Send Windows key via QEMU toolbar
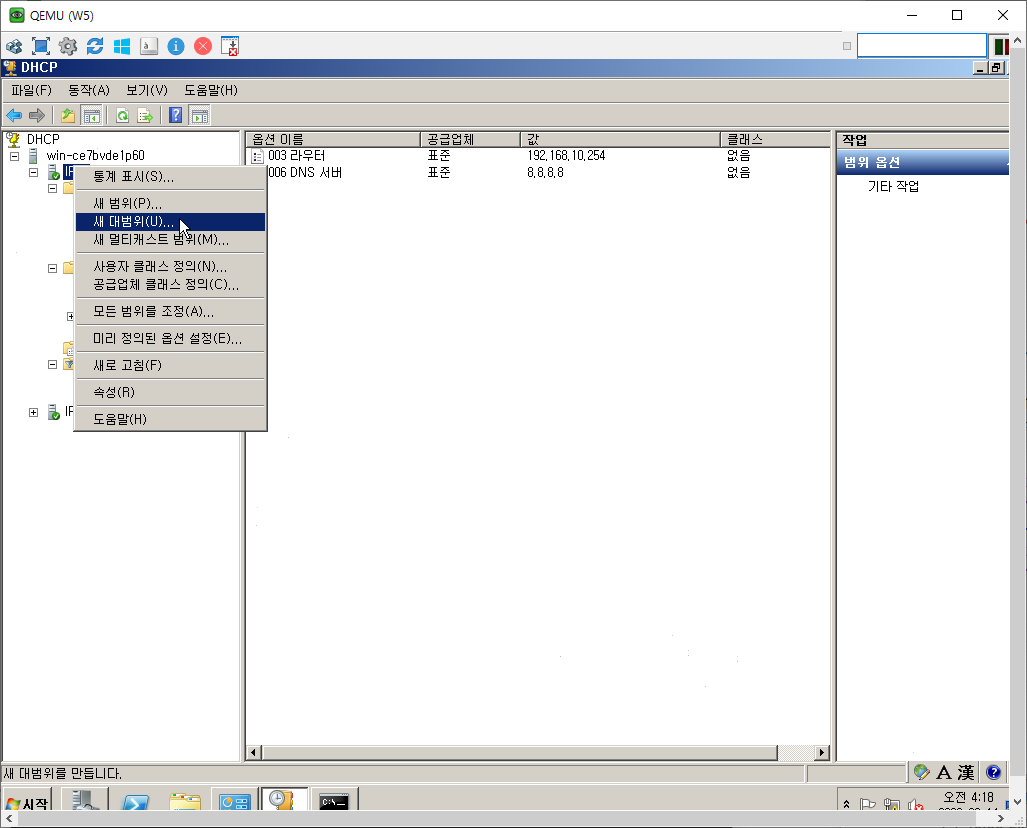1027x828 pixels. click(122, 46)
